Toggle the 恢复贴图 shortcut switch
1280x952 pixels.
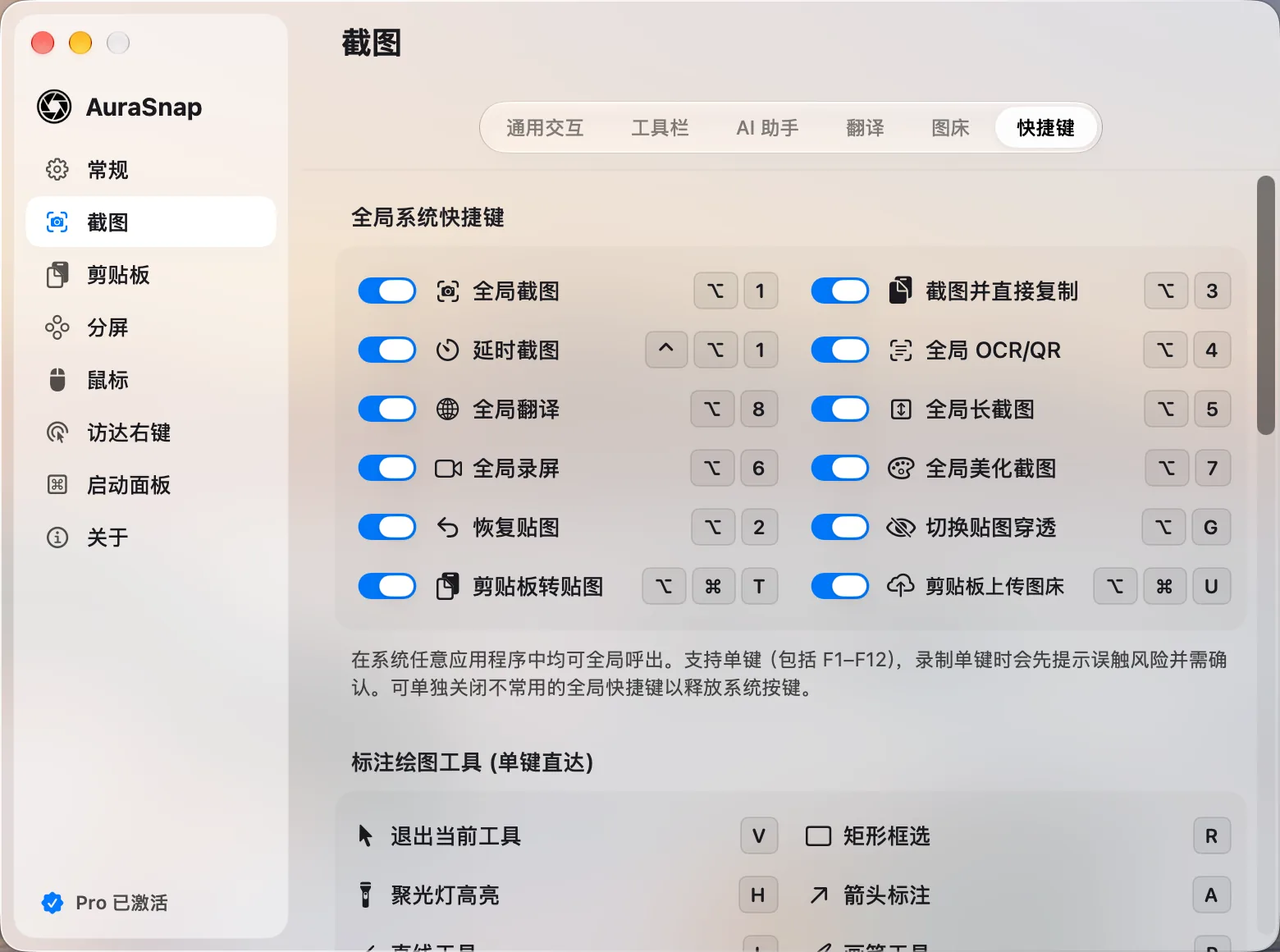[x=387, y=527]
